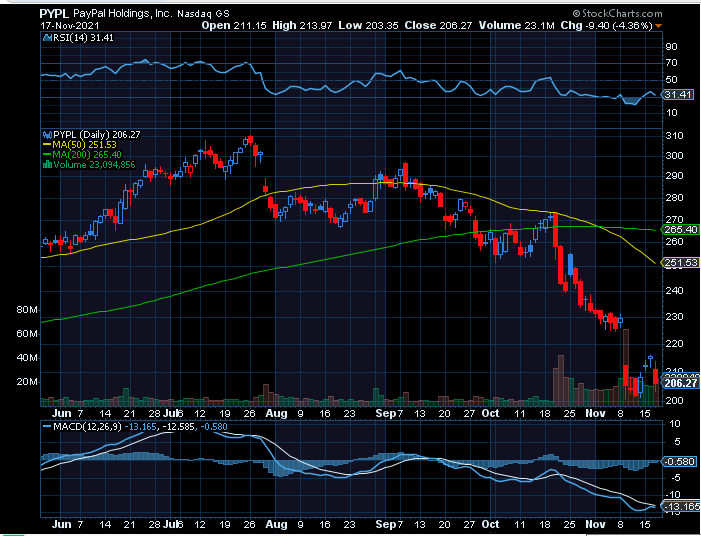Click the RSI(14) indicator icon

(47, 38)
